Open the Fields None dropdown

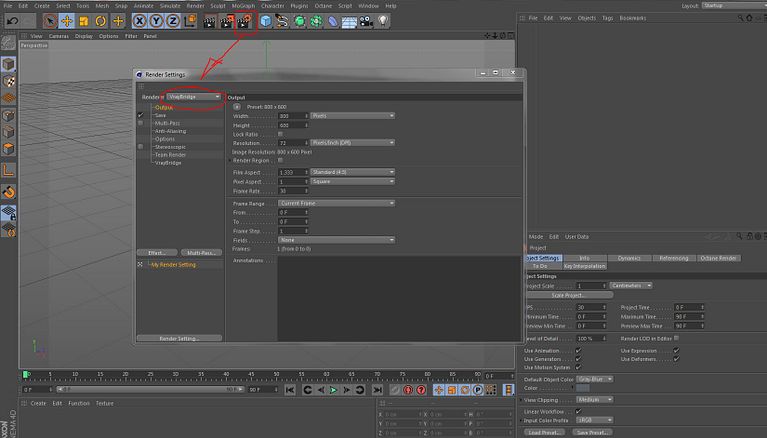pos(336,240)
